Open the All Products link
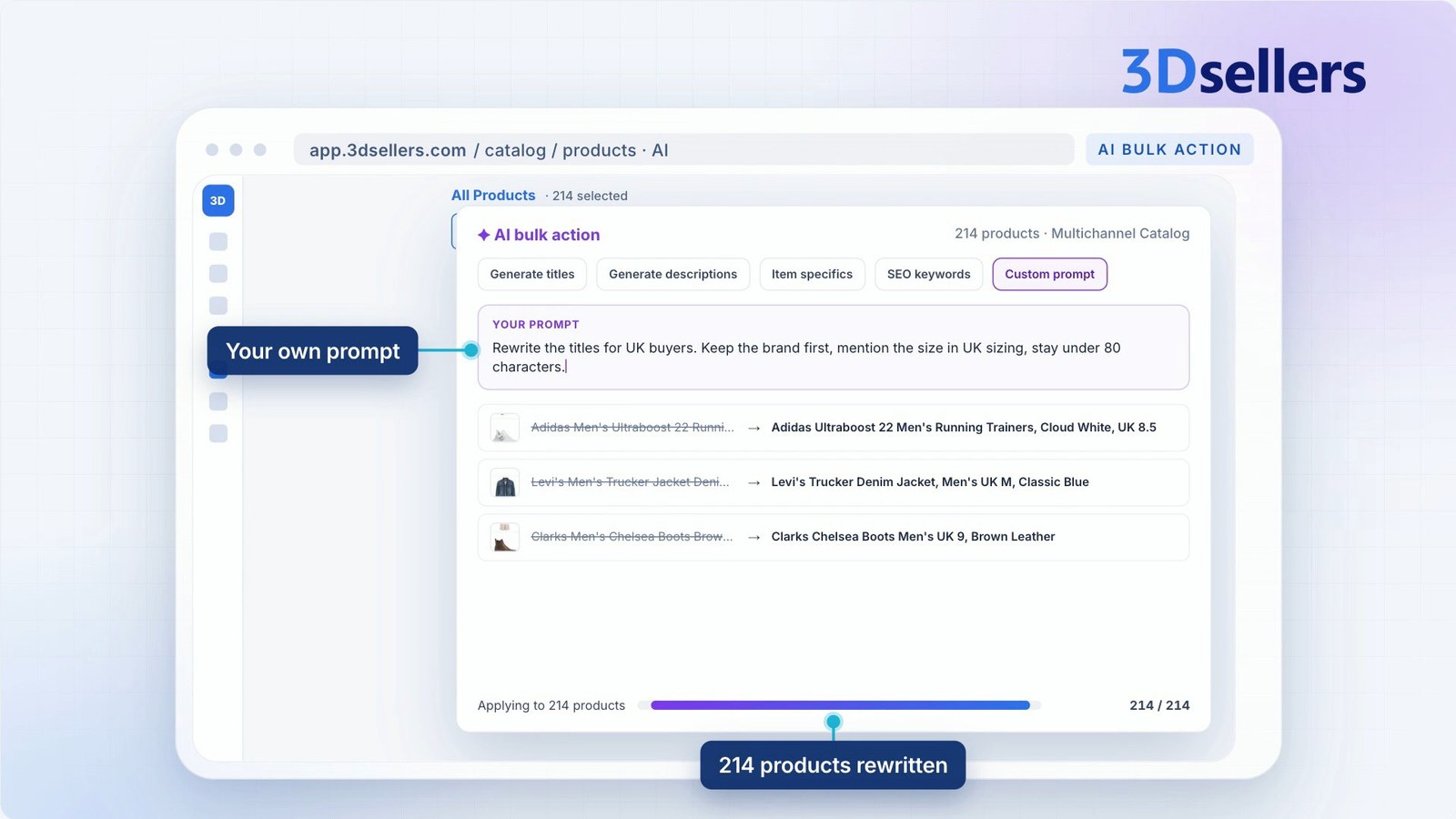 [493, 196]
